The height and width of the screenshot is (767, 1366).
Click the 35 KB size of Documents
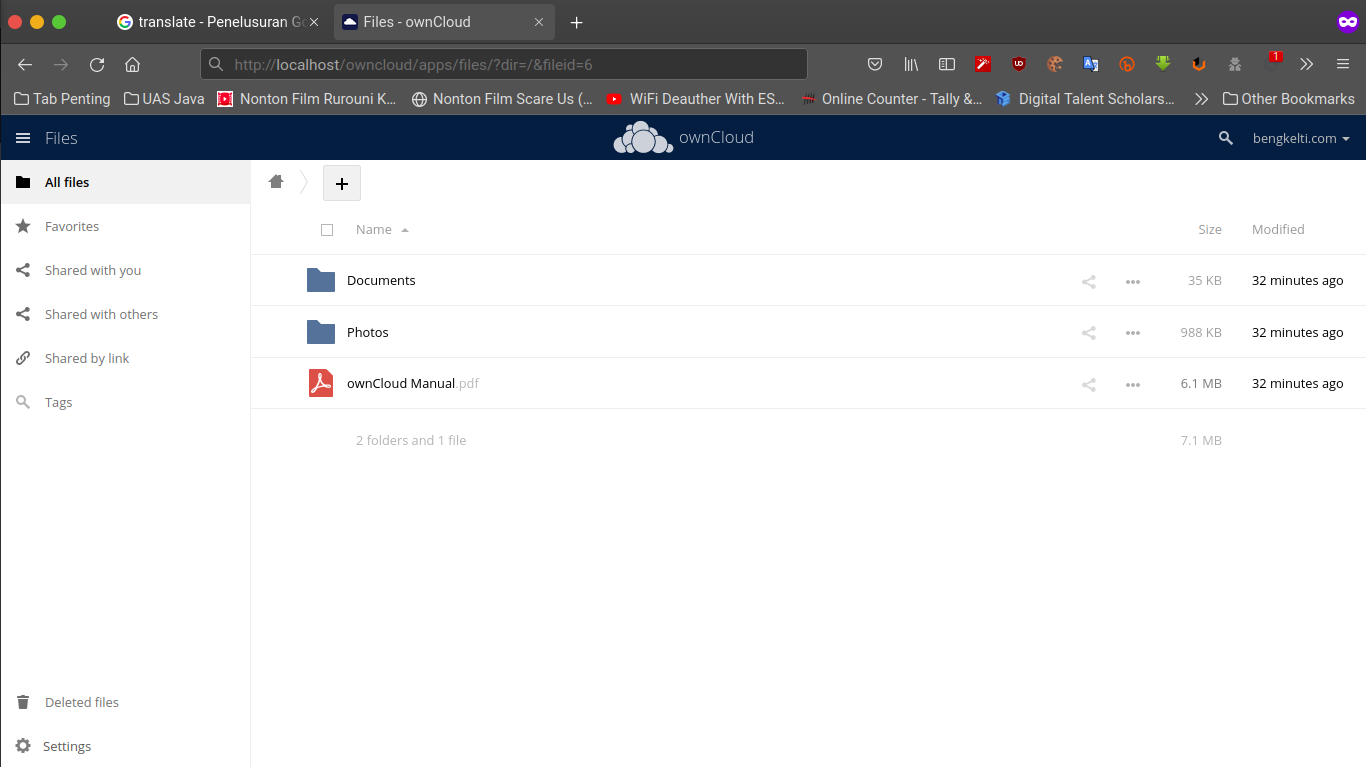click(1205, 280)
